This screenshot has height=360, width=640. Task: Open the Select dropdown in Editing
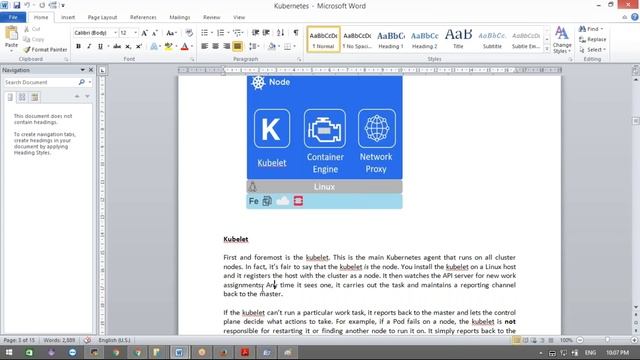[x=593, y=50]
